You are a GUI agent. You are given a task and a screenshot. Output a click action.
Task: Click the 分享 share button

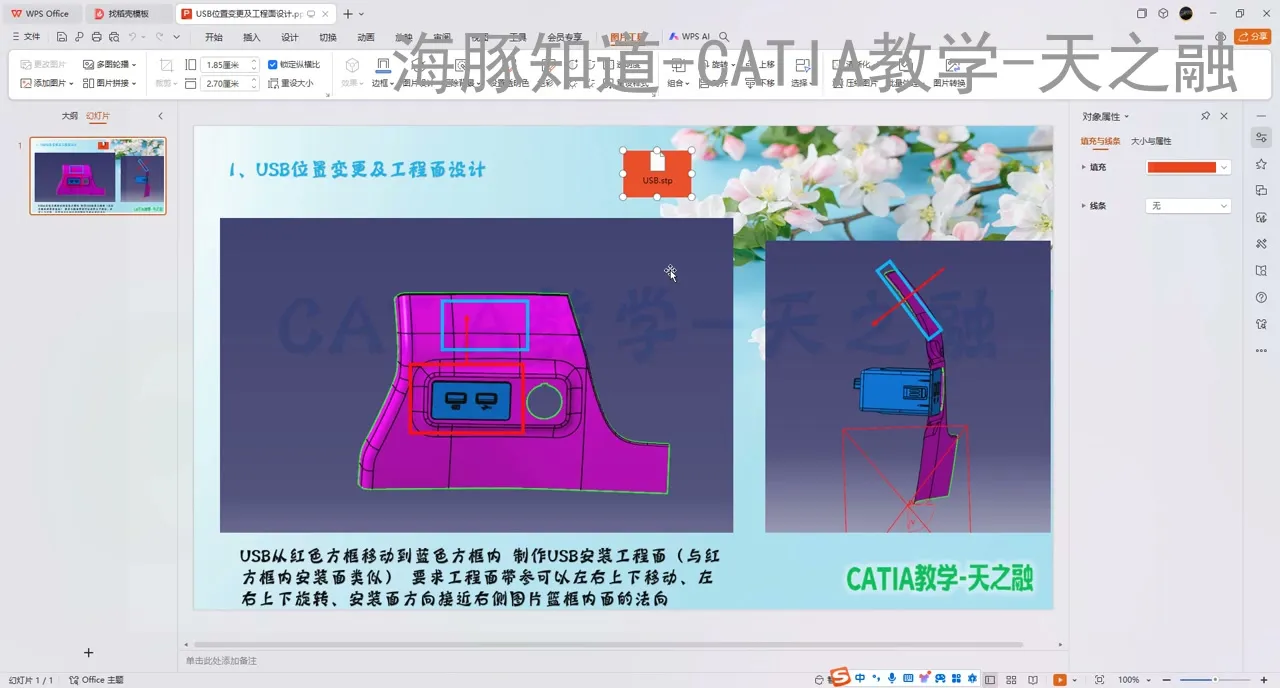pos(1253,36)
